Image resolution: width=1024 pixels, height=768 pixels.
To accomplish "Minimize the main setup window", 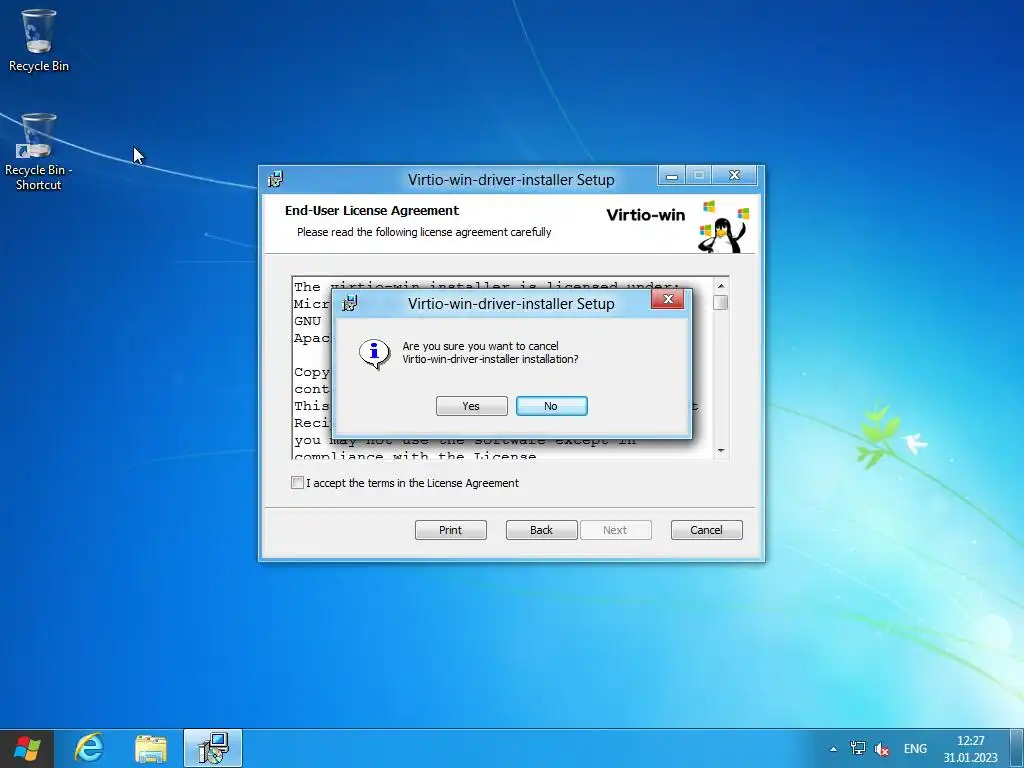I will coord(671,176).
